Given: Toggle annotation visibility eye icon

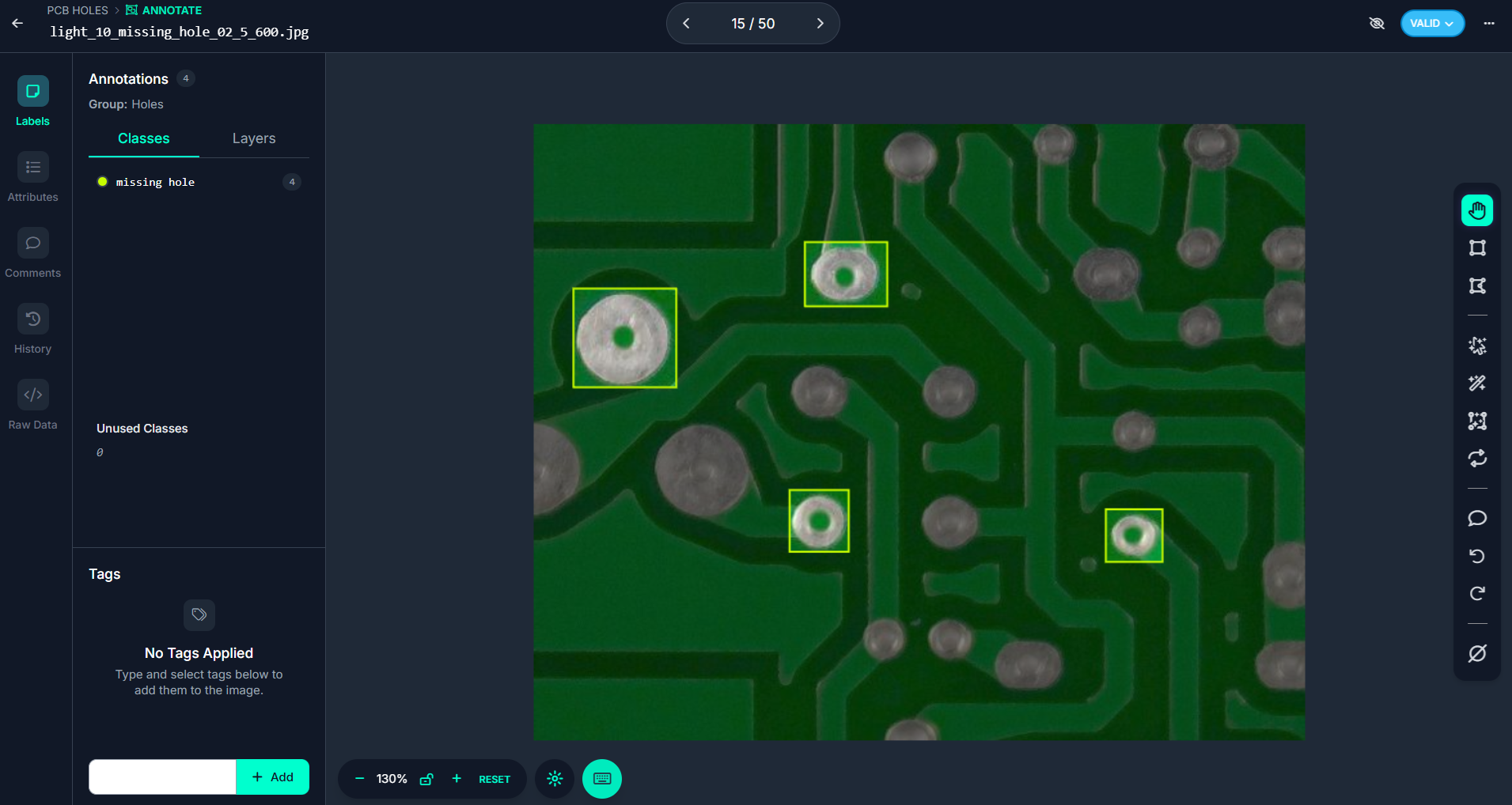Looking at the screenshot, I should (x=1377, y=23).
